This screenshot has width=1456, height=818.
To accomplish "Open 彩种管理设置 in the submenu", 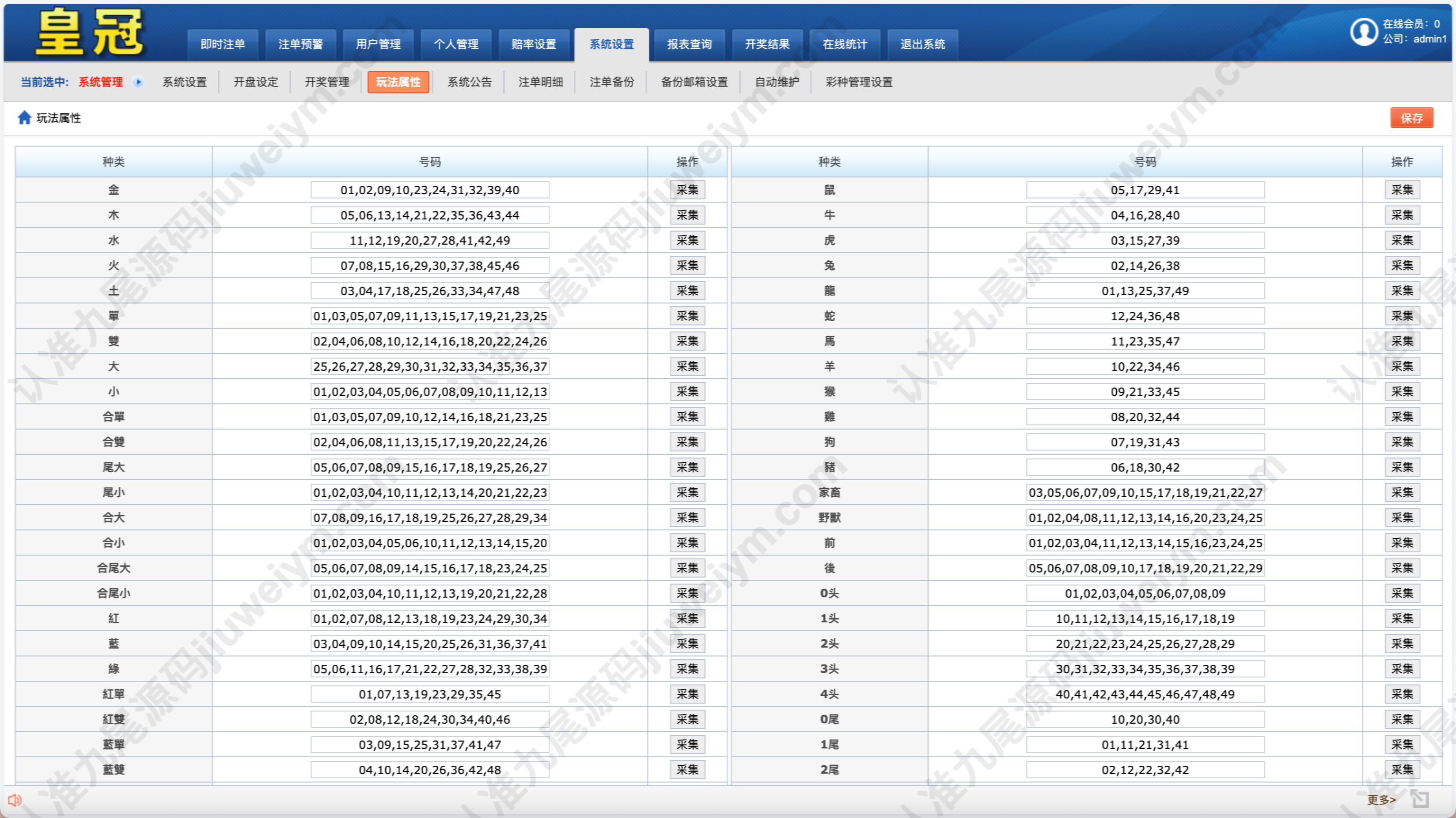I will (x=859, y=82).
